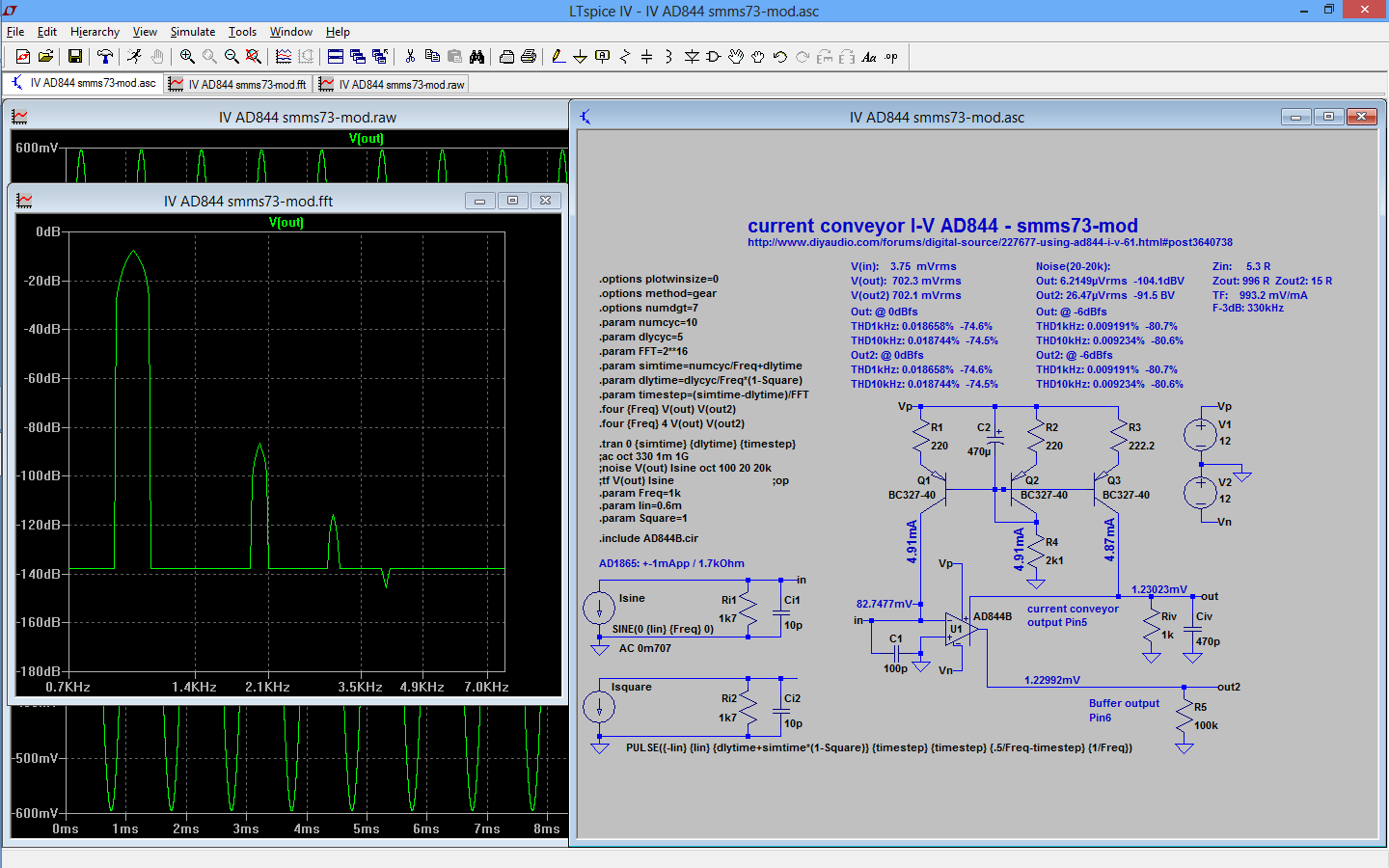Open Control Panel via the hammer icon

[105, 57]
